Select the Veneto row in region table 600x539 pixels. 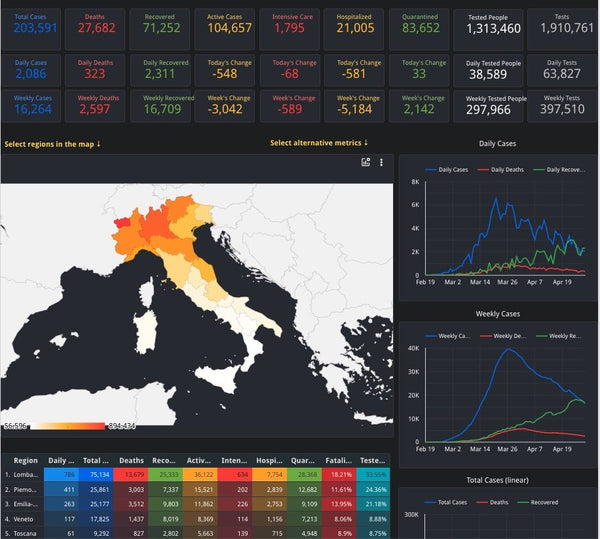[x=196, y=519]
